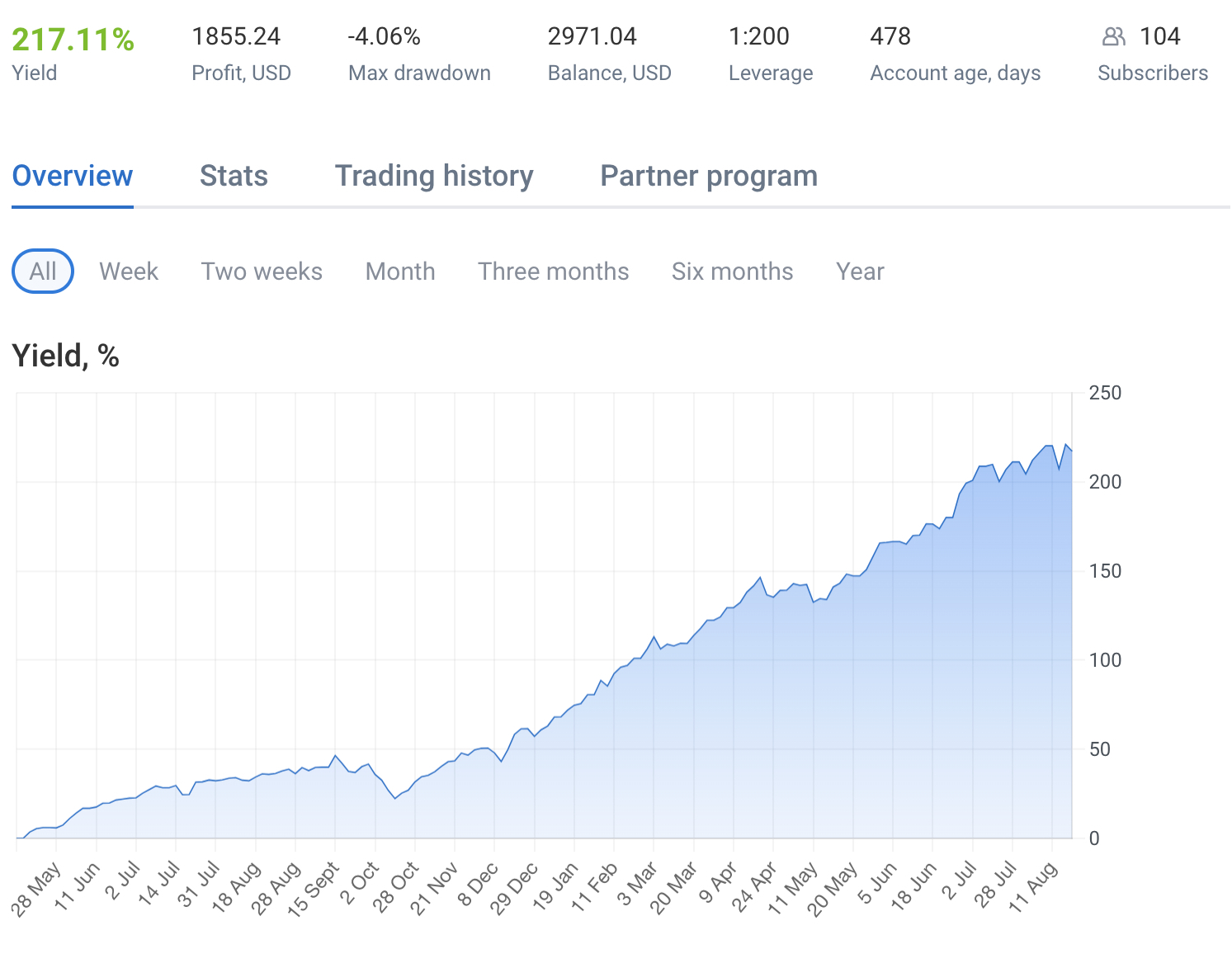Image resolution: width=1232 pixels, height=954 pixels.
Task: Click the 2971.04 balance value
Action: click(x=592, y=36)
